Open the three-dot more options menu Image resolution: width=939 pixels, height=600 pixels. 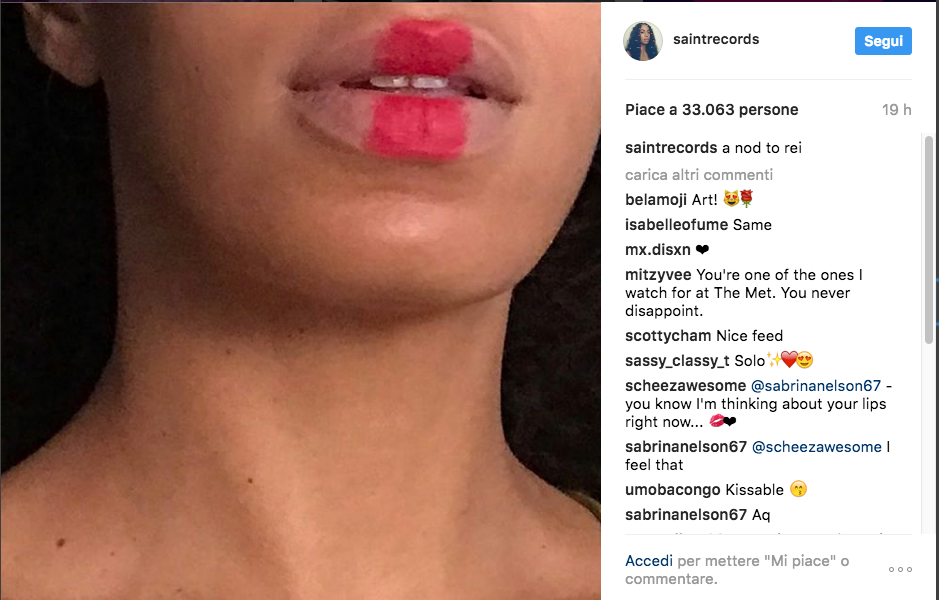click(x=900, y=569)
